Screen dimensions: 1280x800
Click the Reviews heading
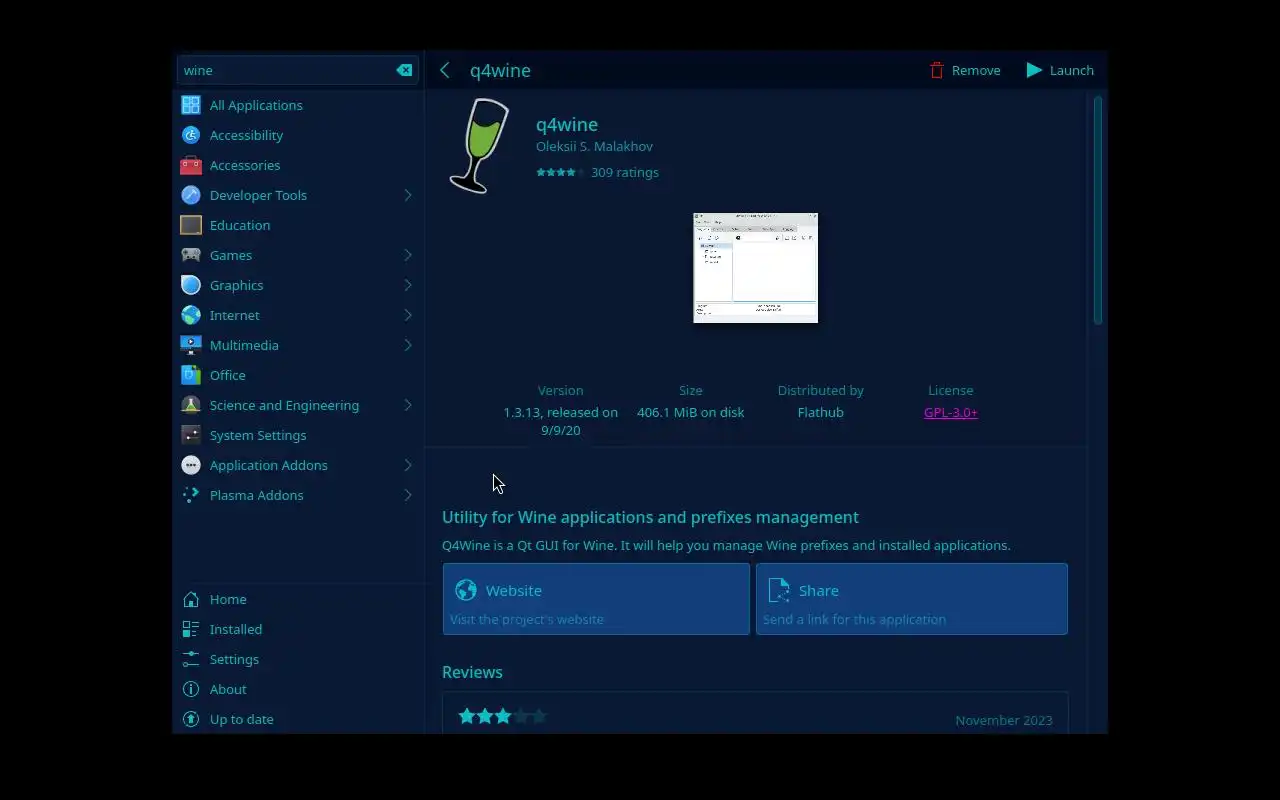point(472,672)
